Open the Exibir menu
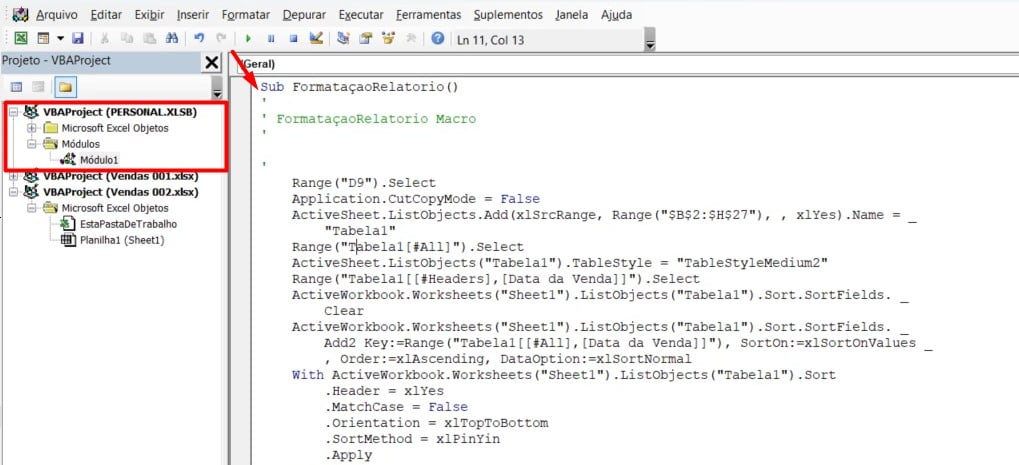 coord(149,15)
